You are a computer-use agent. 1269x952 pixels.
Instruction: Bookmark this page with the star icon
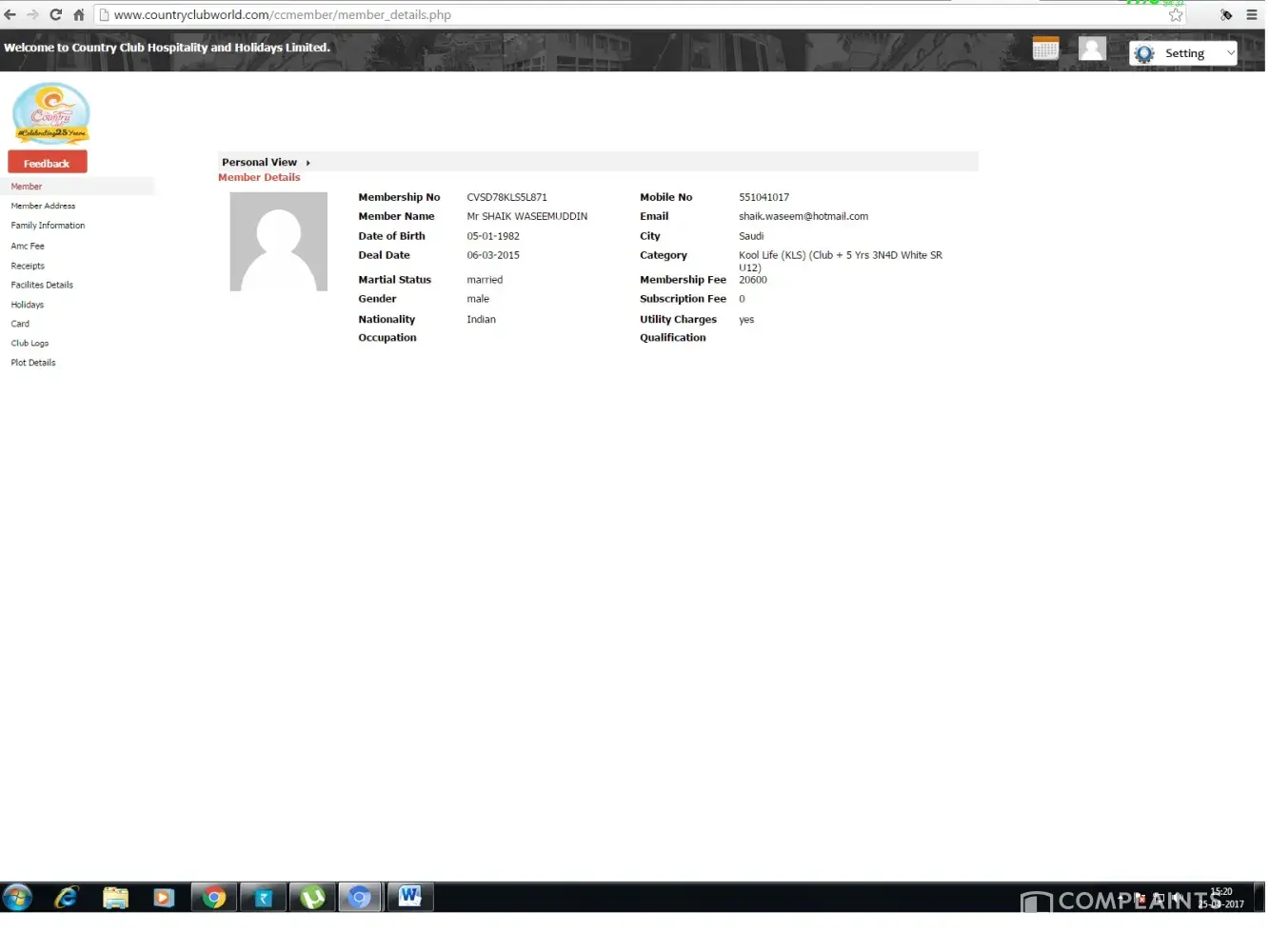pyautogui.click(x=1176, y=15)
